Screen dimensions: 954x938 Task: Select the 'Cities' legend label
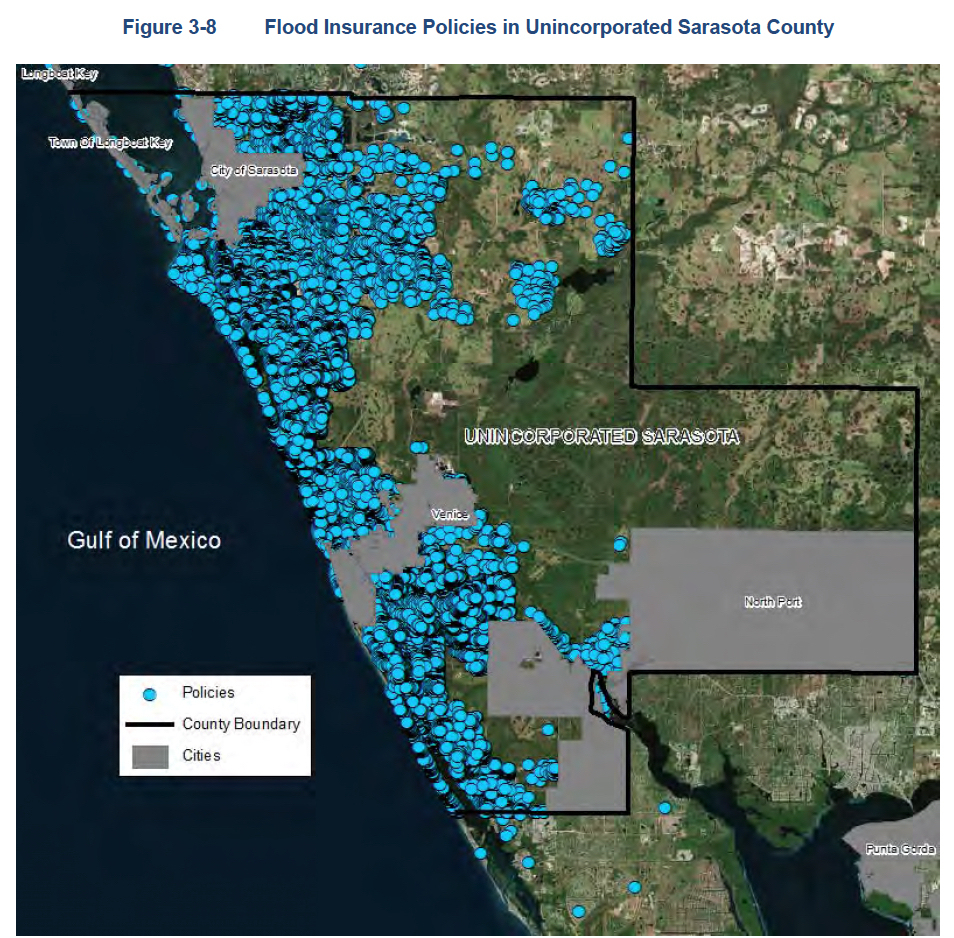(x=201, y=755)
